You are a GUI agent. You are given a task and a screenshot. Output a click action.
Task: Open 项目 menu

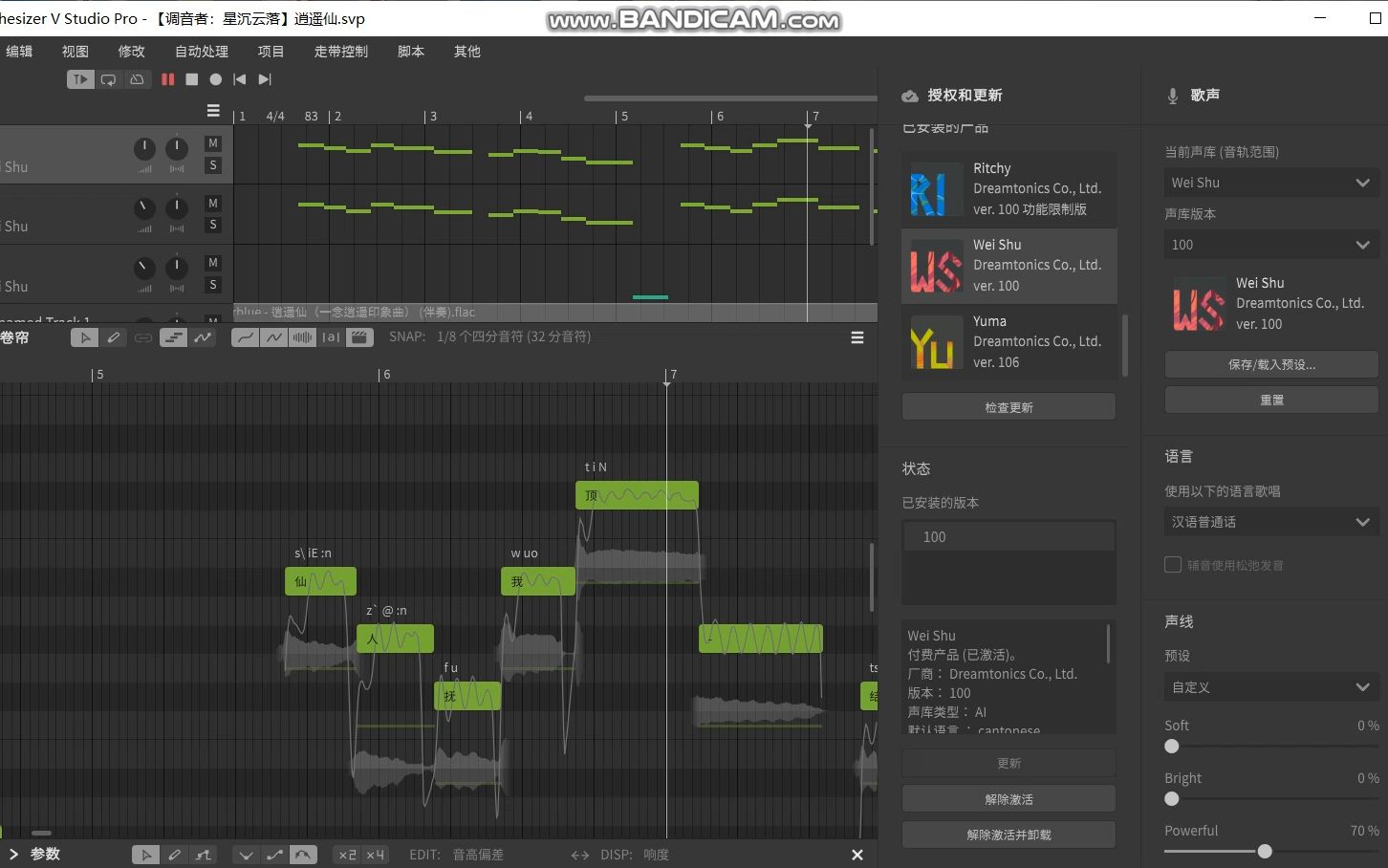click(x=271, y=52)
